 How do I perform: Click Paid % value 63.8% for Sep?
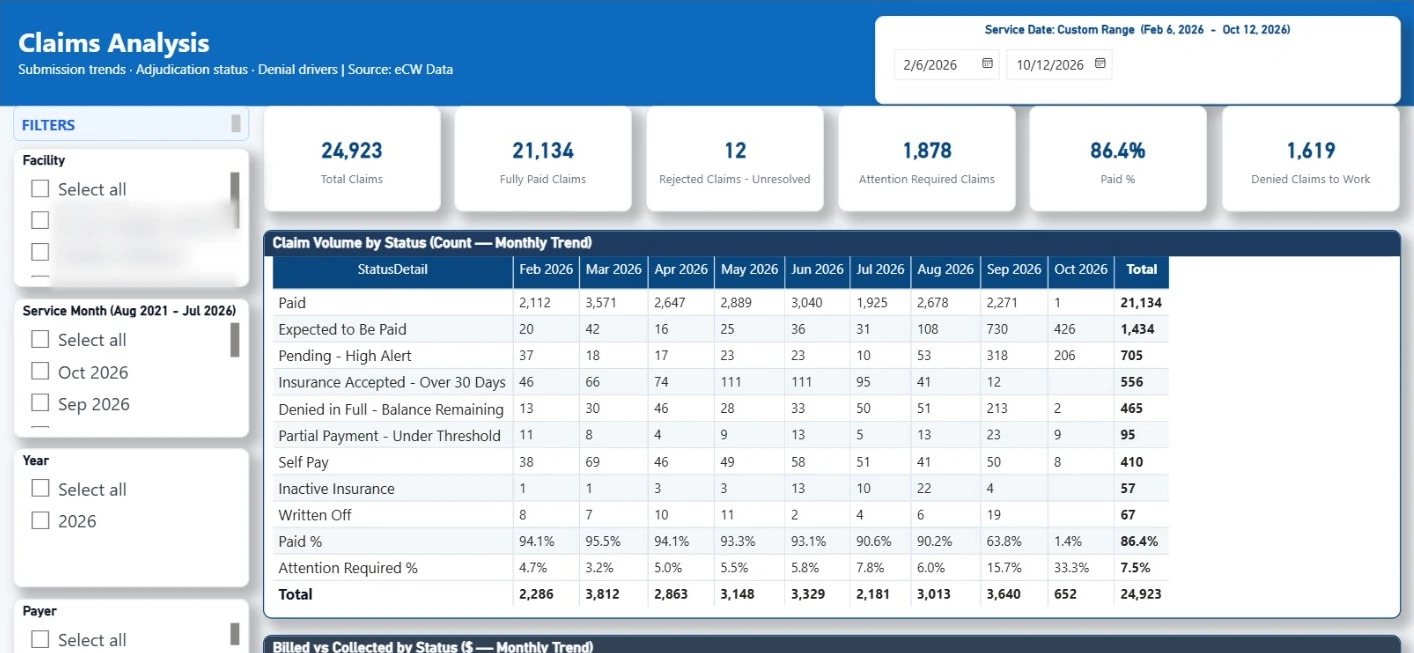[1003, 541]
